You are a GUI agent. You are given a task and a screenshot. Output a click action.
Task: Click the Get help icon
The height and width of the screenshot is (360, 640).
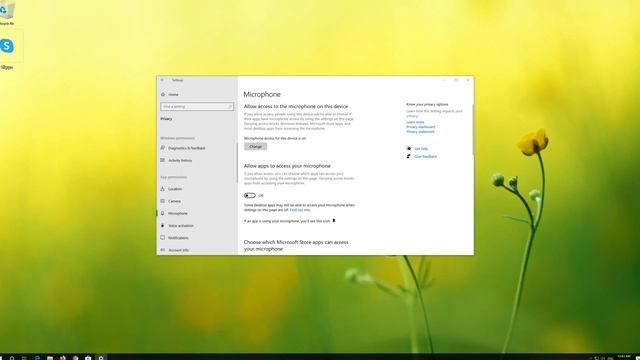[409, 149]
